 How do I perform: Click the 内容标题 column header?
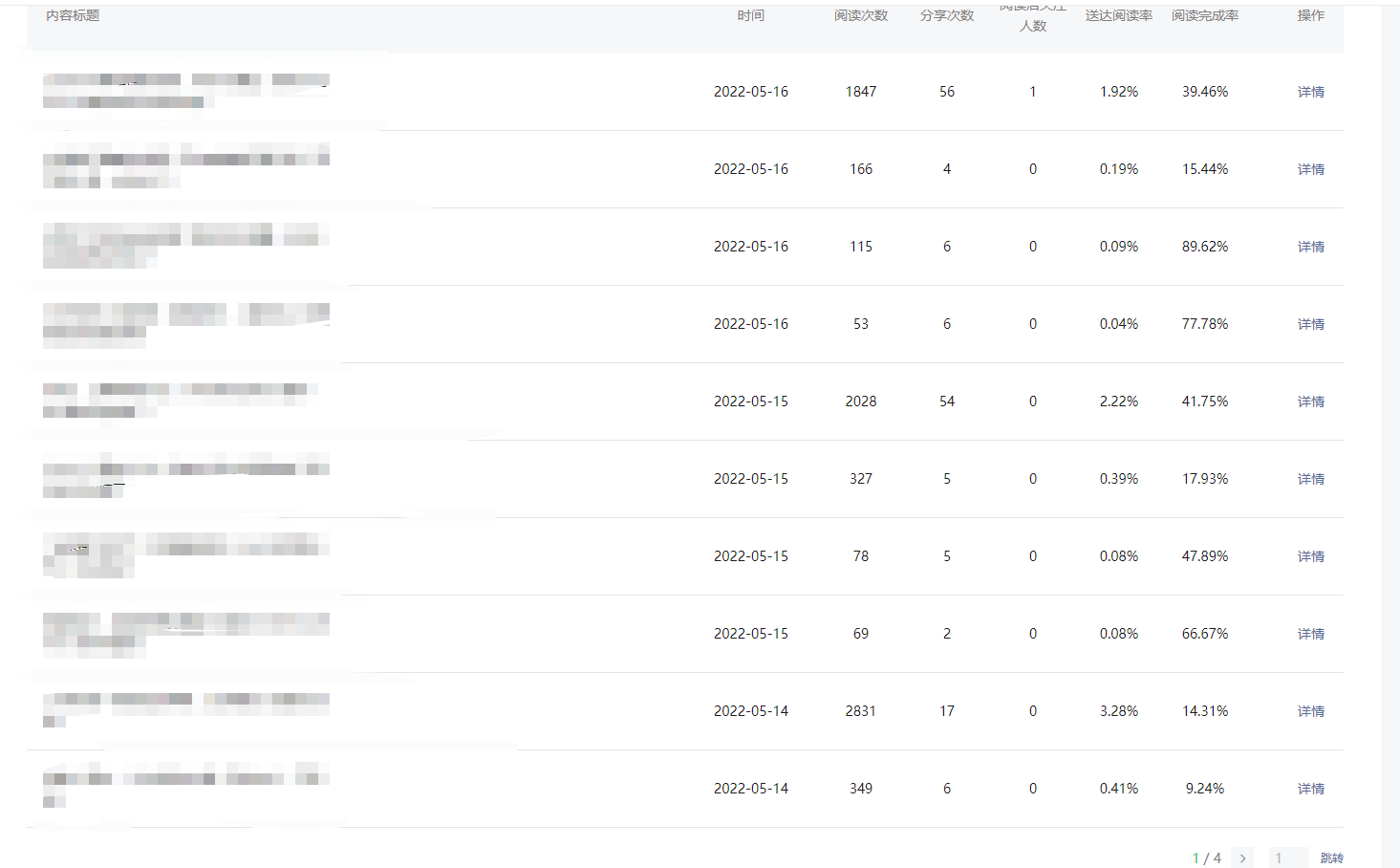coord(73,15)
